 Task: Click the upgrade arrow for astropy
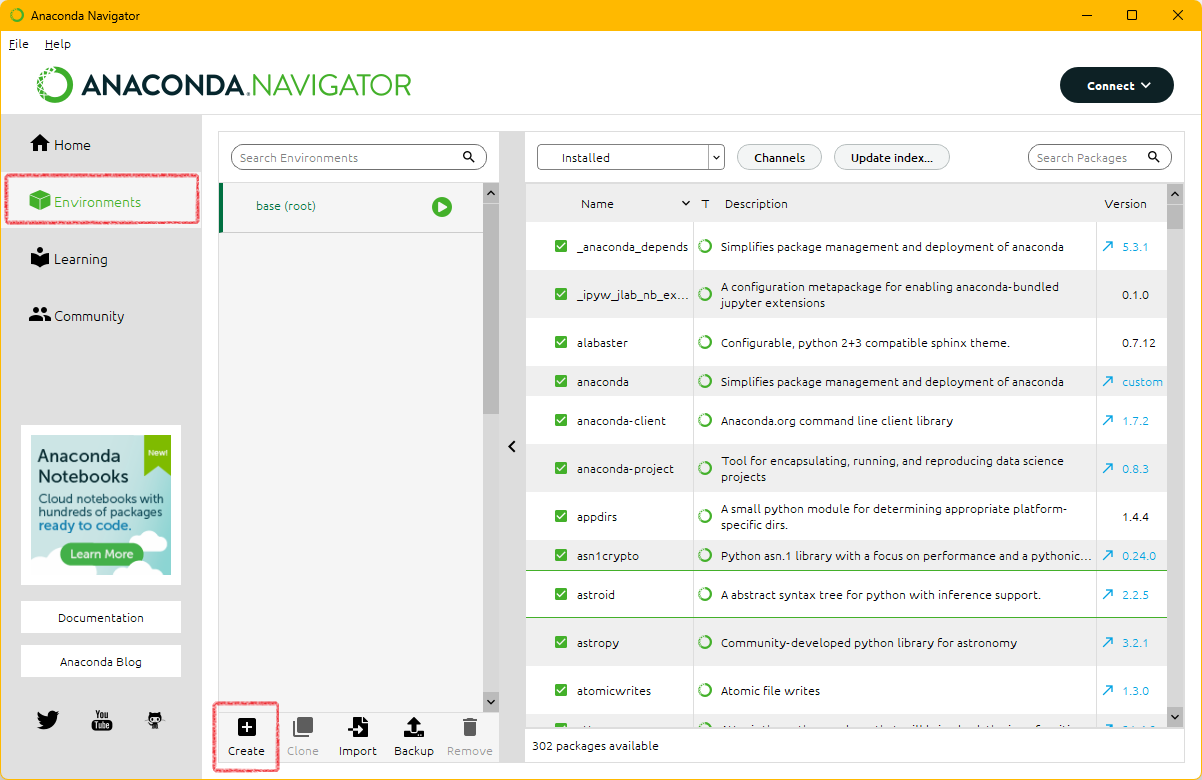click(x=1108, y=642)
